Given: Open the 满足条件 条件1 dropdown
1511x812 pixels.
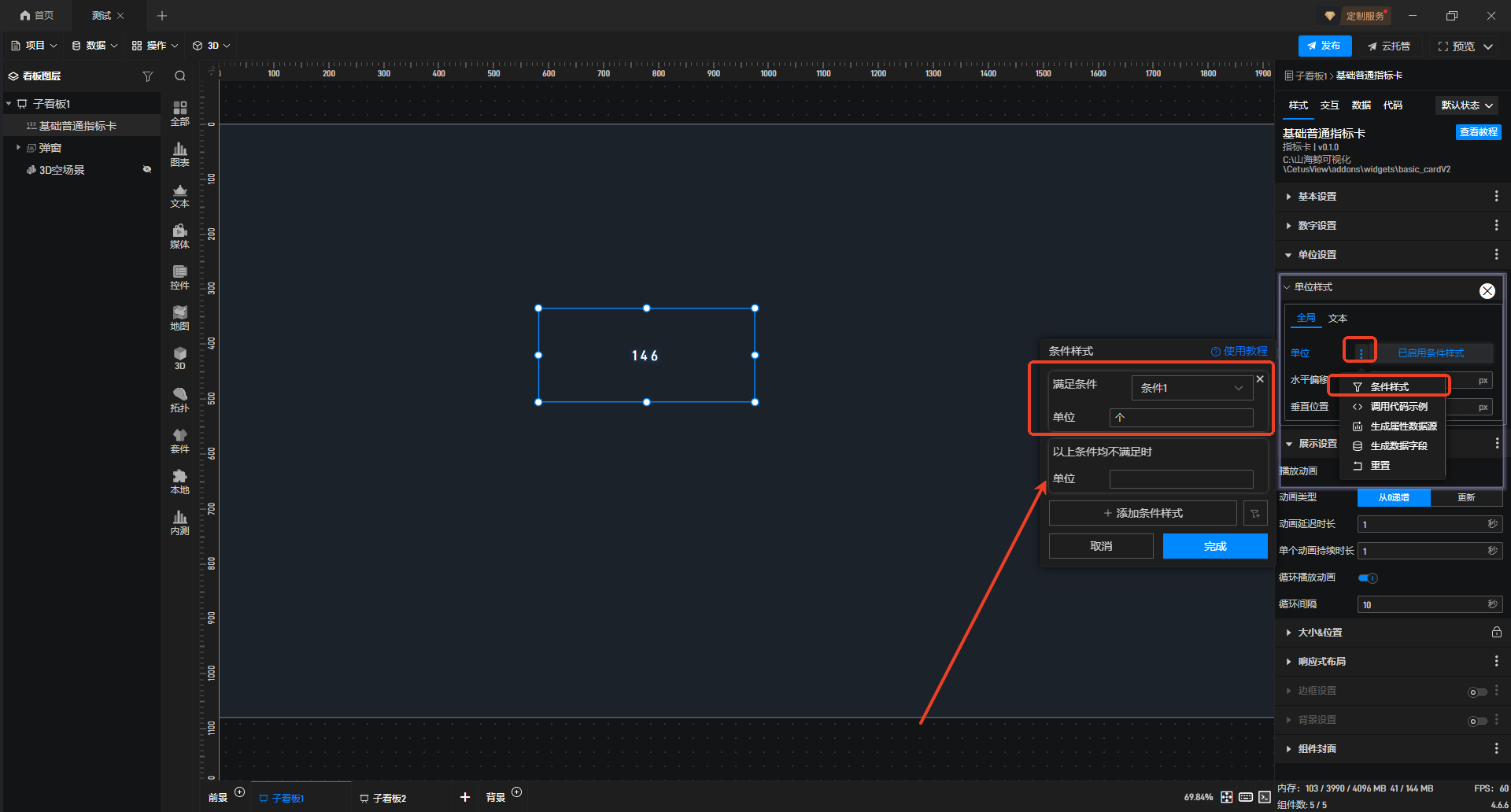Looking at the screenshot, I should pyautogui.click(x=1191, y=388).
